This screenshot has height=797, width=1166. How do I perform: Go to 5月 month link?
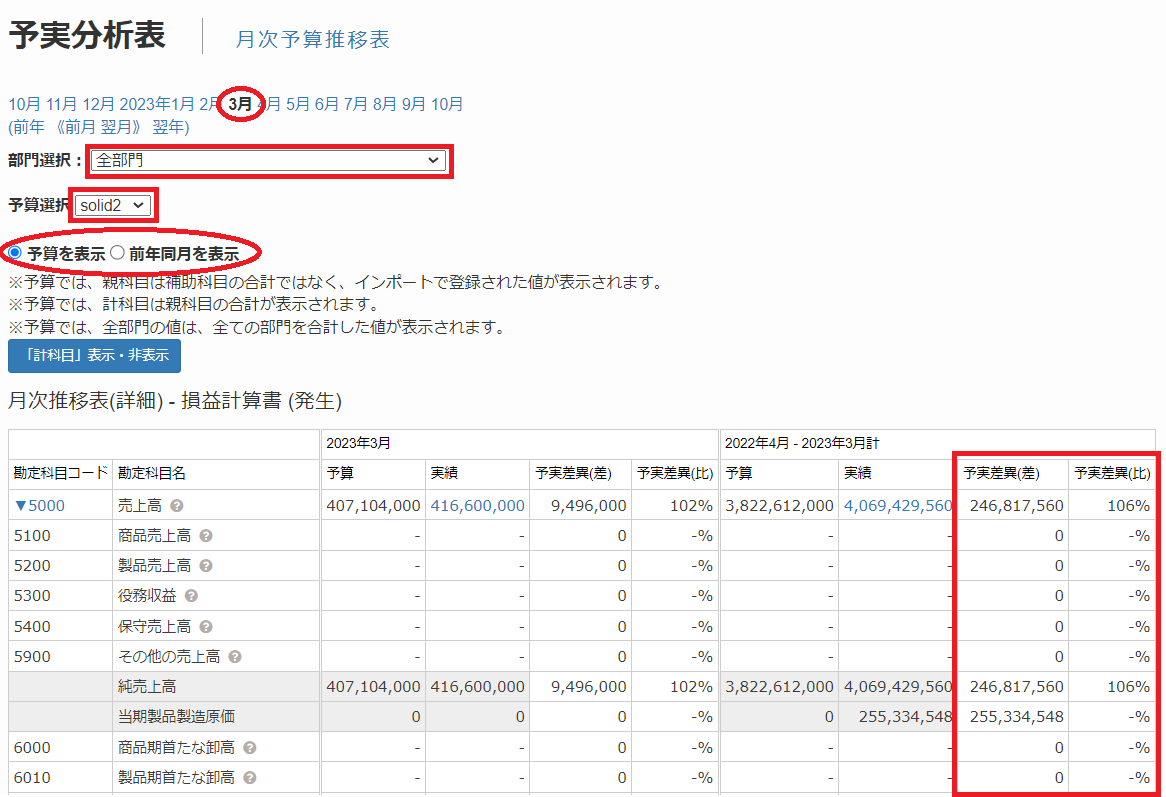tap(297, 104)
